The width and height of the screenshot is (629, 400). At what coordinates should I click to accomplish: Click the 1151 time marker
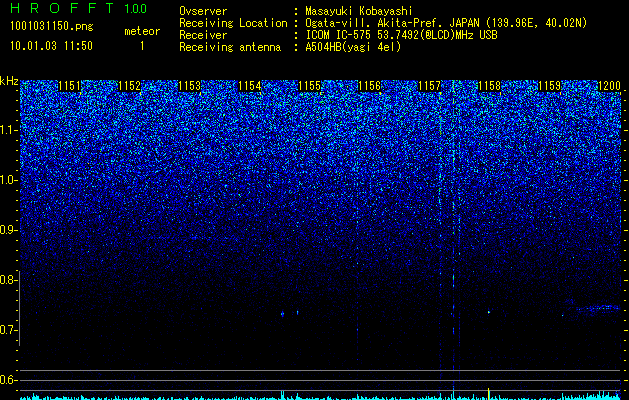tap(69, 86)
